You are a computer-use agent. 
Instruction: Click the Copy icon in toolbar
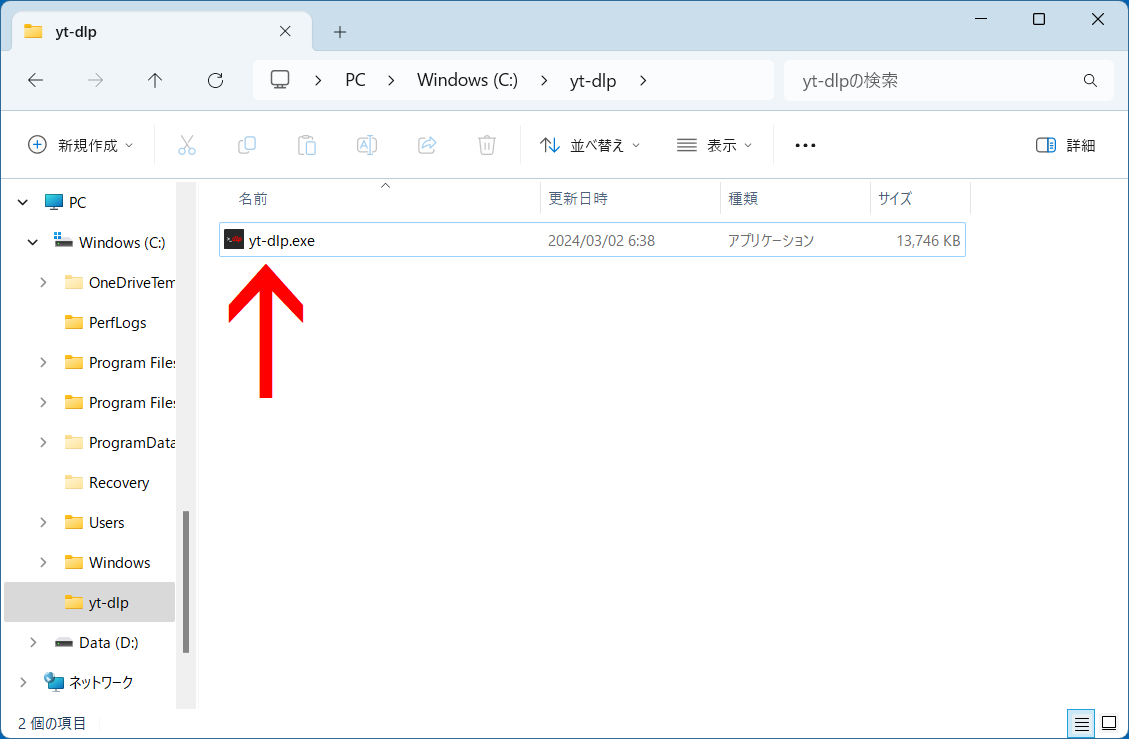tap(247, 145)
